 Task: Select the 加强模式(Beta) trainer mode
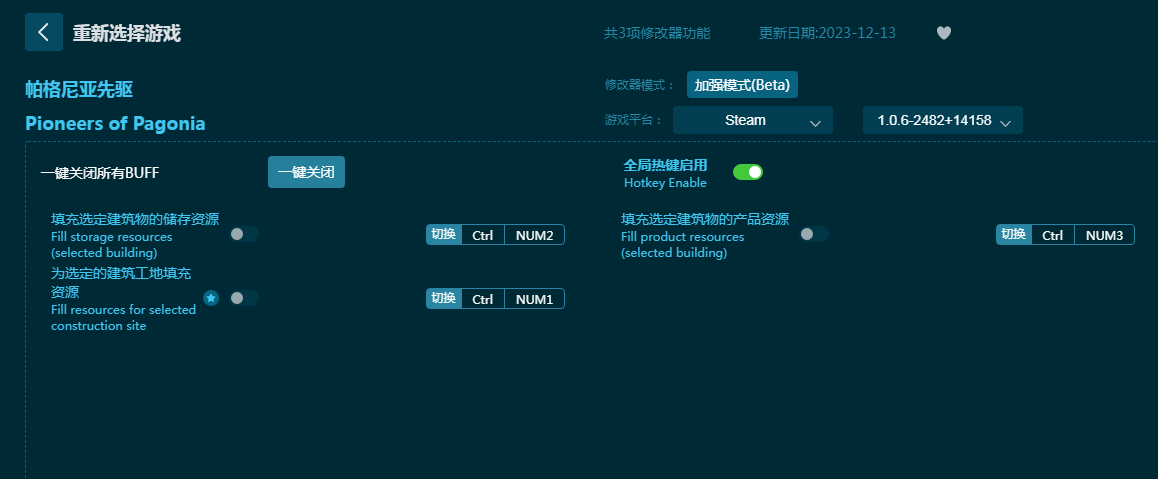(x=742, y=85)
